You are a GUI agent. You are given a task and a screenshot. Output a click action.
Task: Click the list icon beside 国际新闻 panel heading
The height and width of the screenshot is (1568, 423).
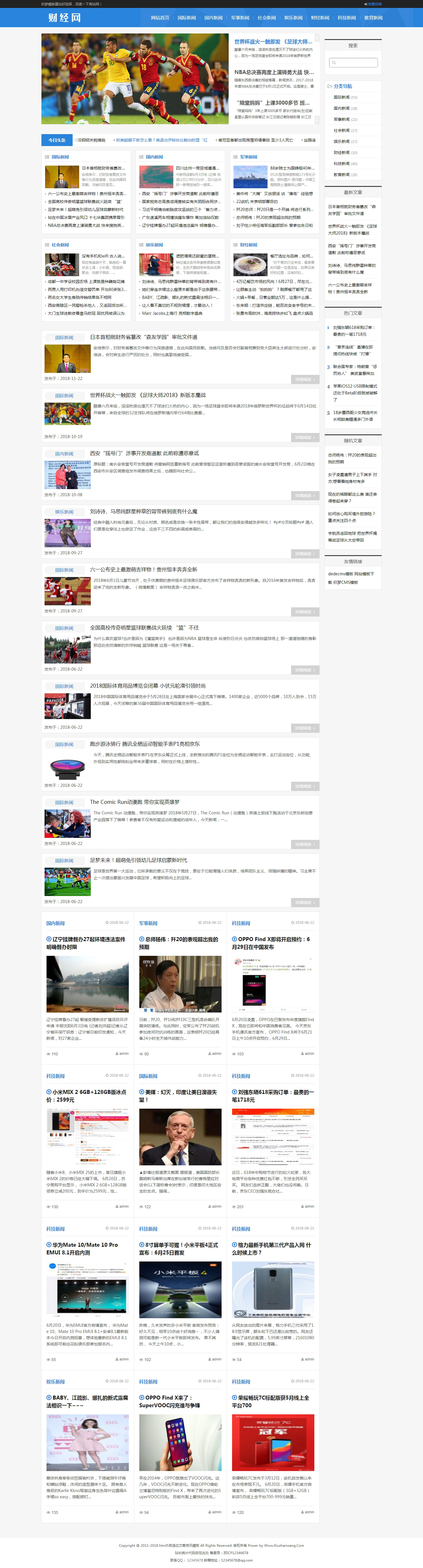point(47,157)
